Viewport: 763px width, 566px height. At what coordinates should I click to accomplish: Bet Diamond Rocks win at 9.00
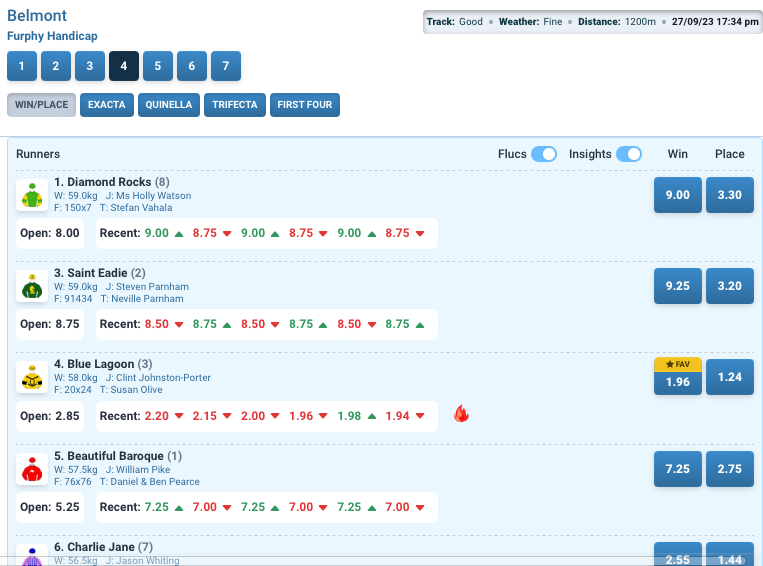677,195
